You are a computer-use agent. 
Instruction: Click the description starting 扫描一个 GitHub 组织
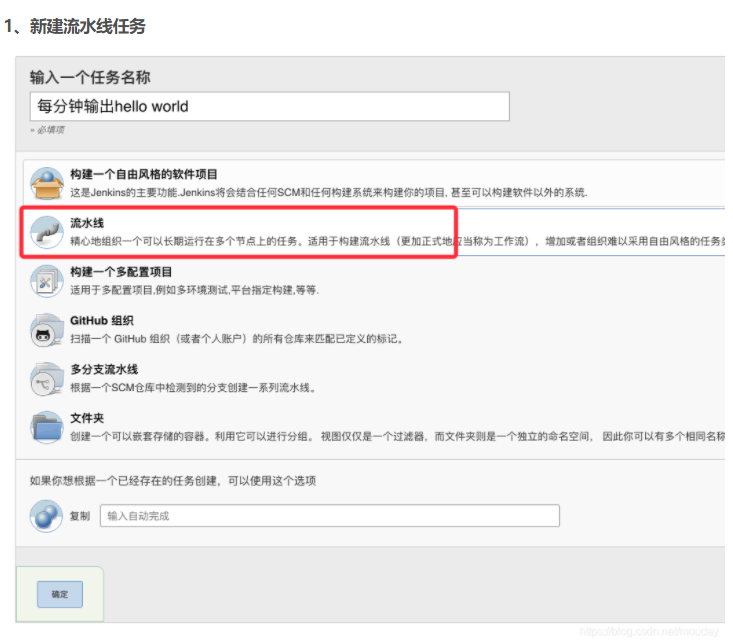[x=237, y=339]
